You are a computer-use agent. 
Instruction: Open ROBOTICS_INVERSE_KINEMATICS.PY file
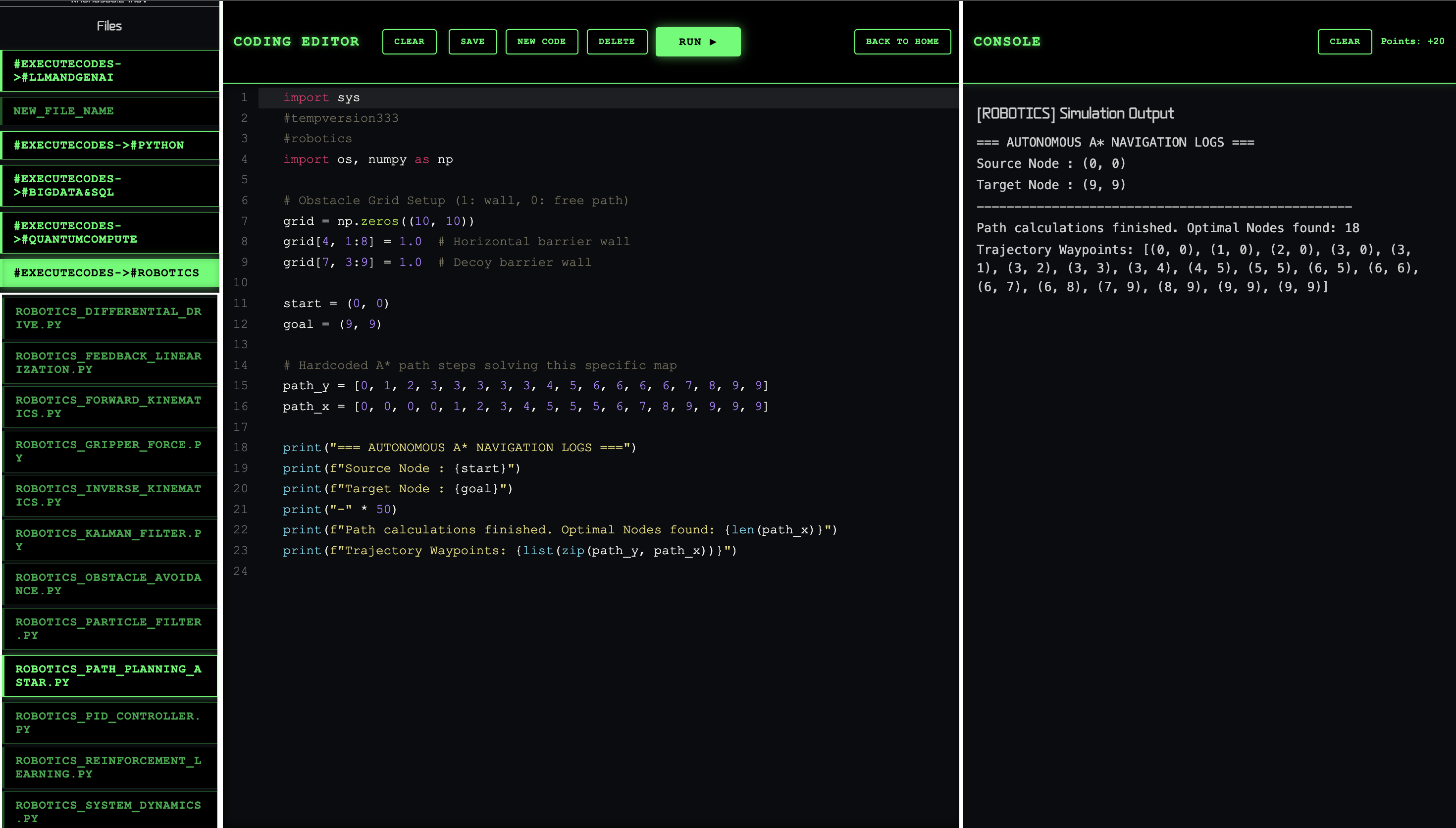110,495
